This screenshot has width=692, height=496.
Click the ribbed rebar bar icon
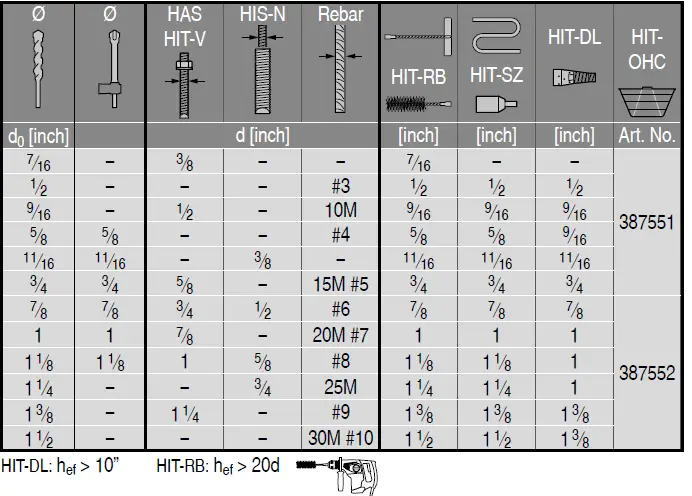tap(340, 68)
